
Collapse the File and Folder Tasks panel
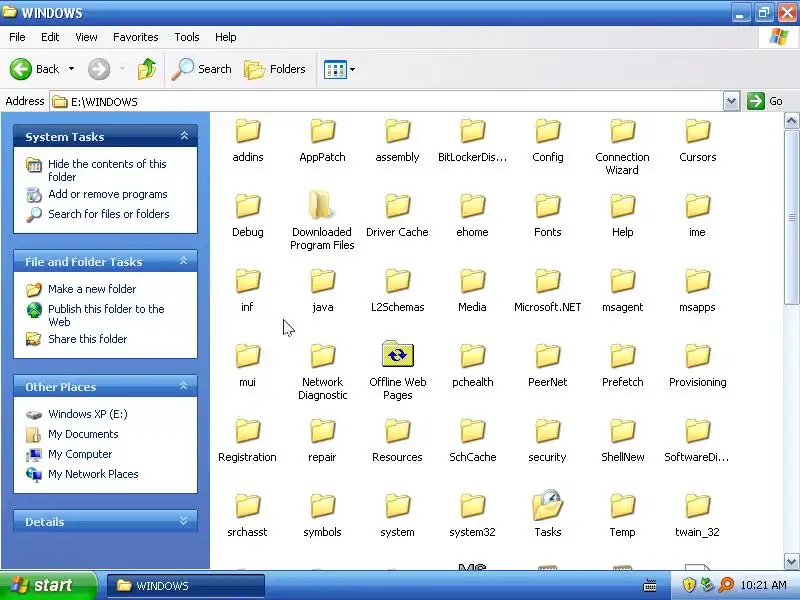click(184, 261)
